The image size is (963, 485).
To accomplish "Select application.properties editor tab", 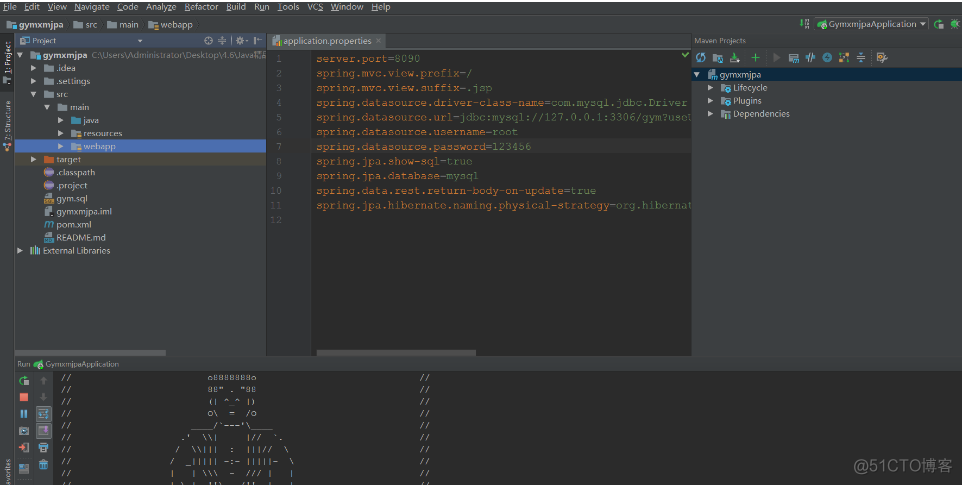I will (x=327, y=41).
